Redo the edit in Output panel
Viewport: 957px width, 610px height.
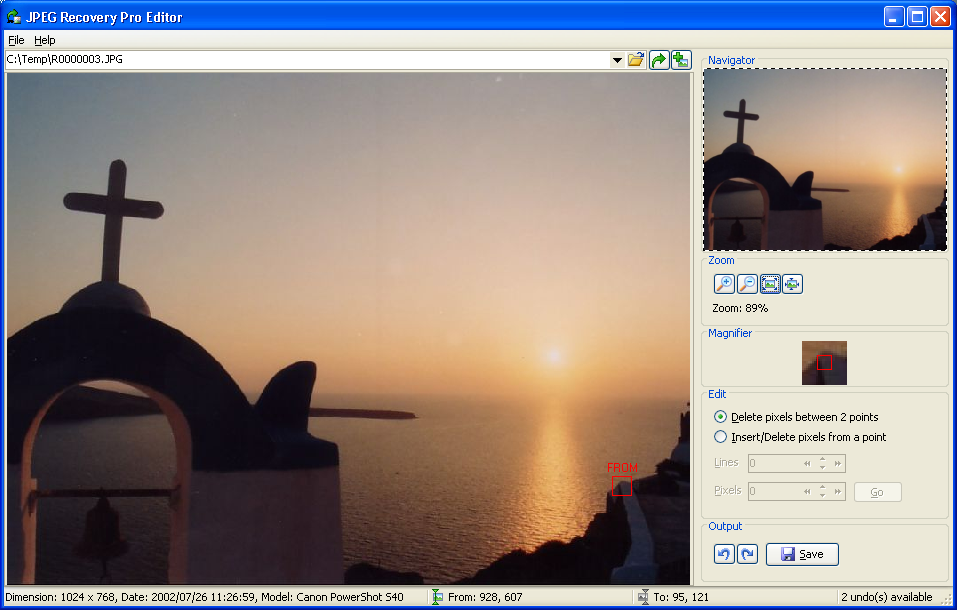pyautogui.click(x=747, y=554)
